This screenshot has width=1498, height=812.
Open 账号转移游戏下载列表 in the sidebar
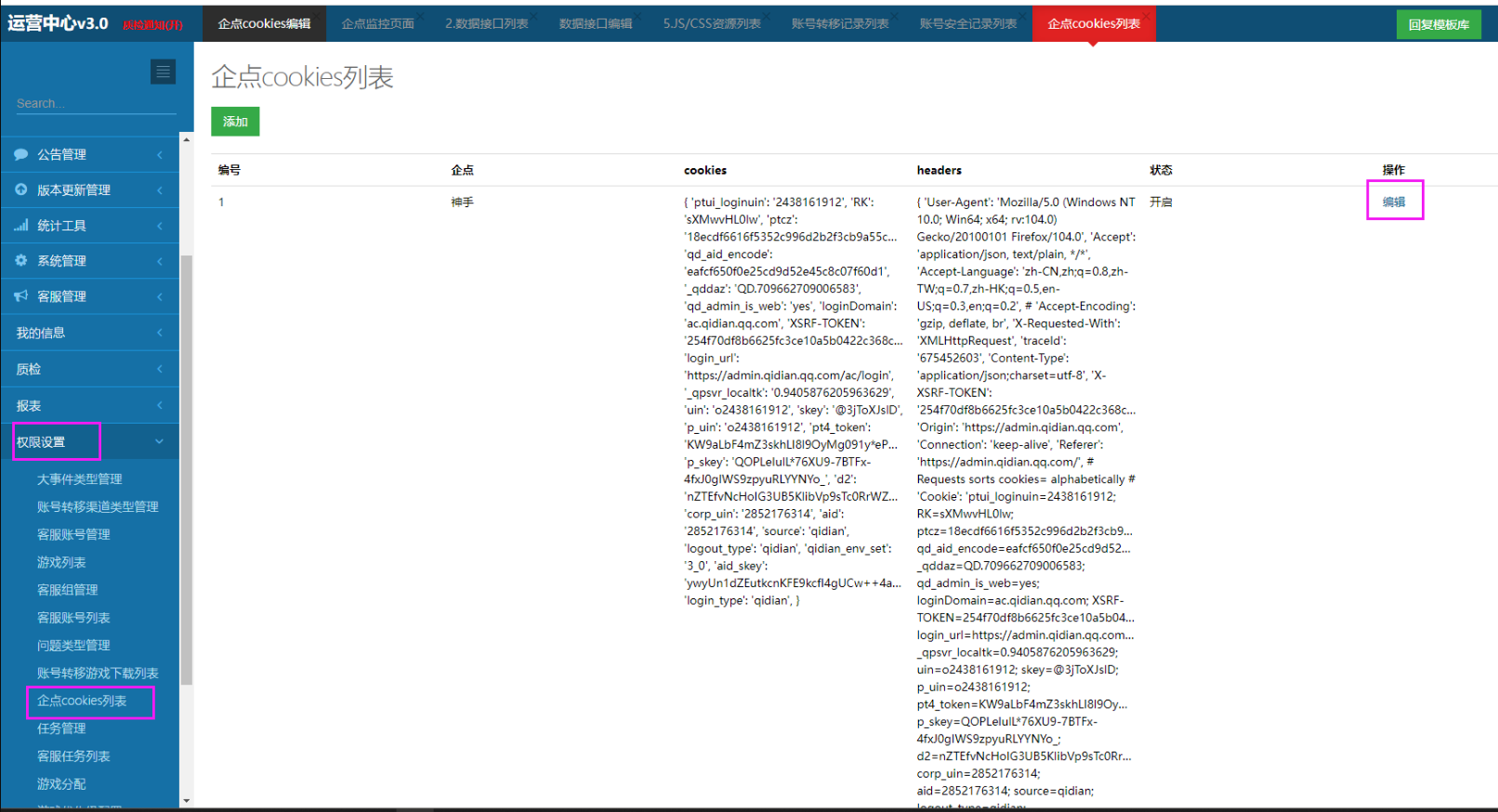[x=98, y=674]
